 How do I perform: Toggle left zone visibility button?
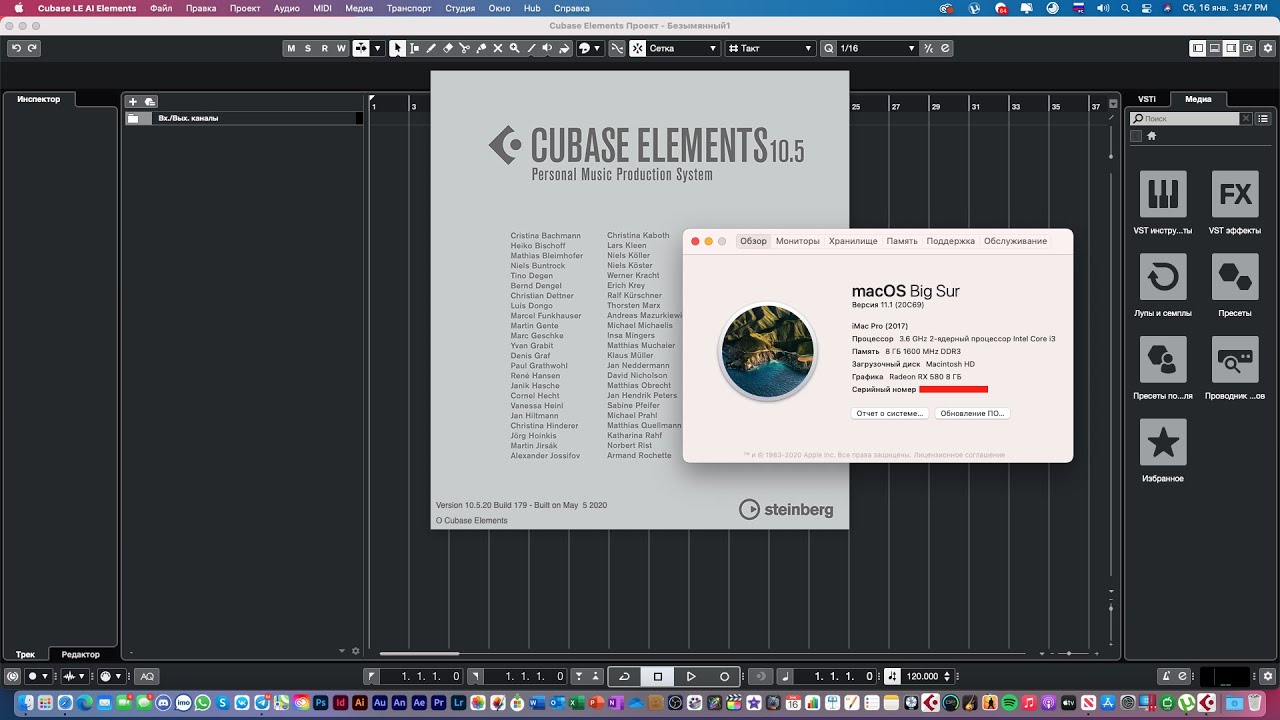(x=1198, y=48)
